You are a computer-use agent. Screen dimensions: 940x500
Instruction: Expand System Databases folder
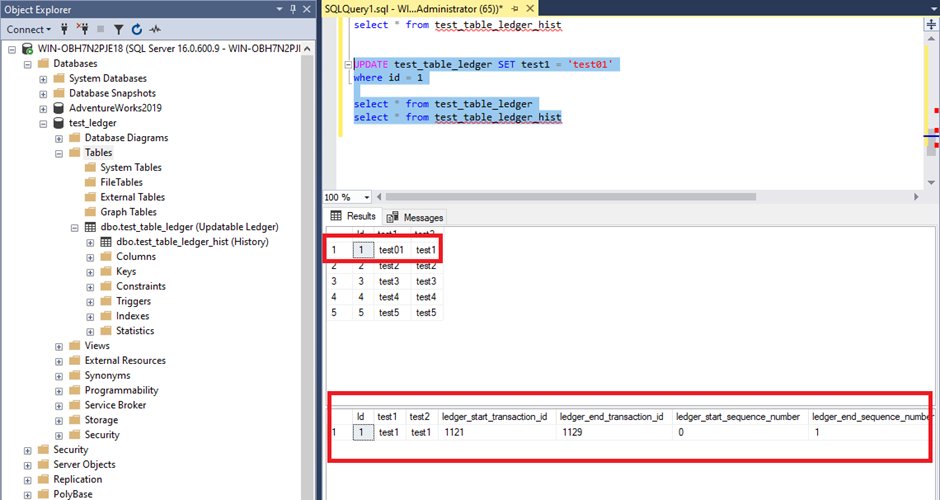point(43,79)
